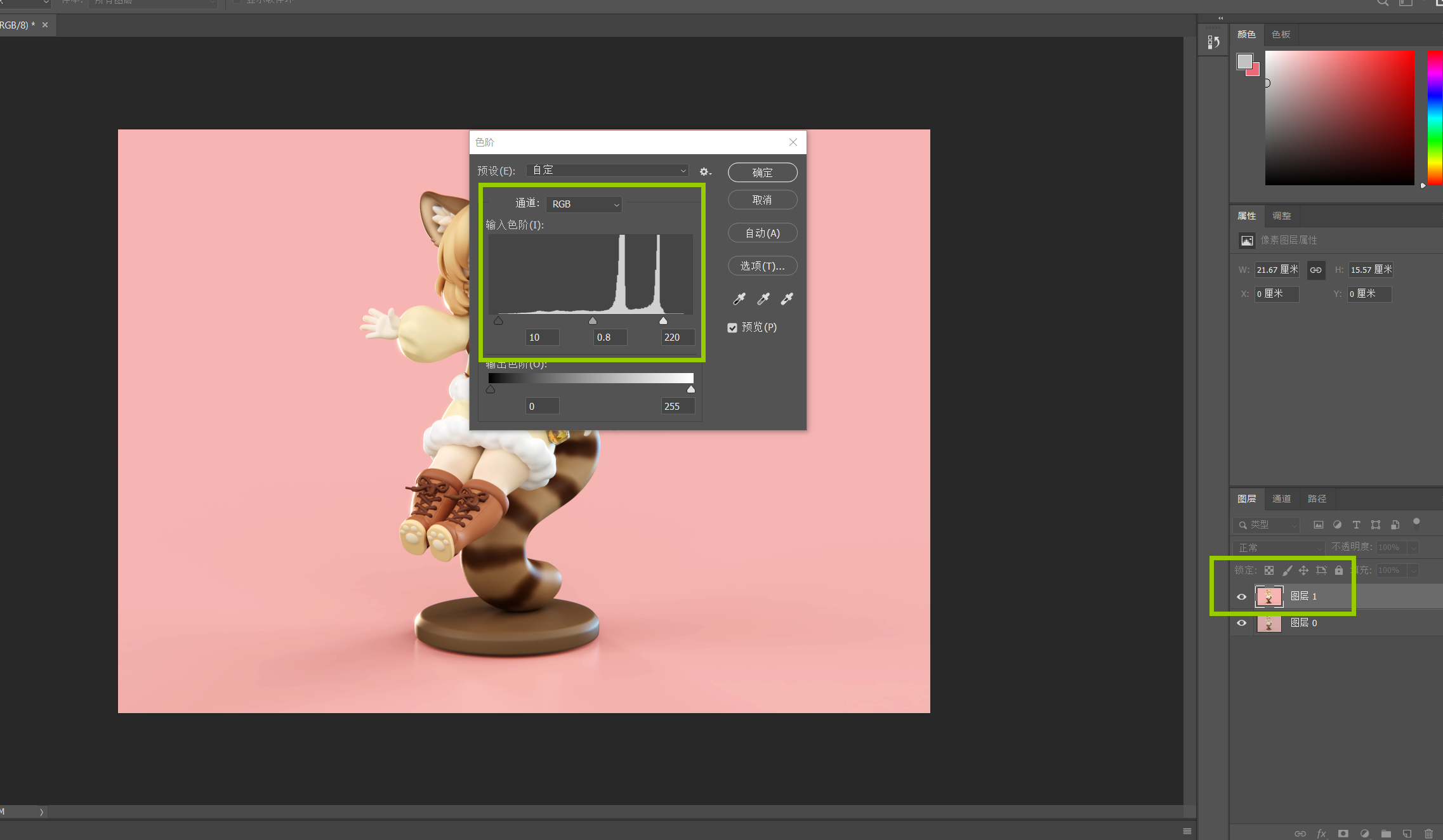This screenshot has width=1443, height=840.
Task: Click the add layer mask icon
Action: tap(1343, 834)
